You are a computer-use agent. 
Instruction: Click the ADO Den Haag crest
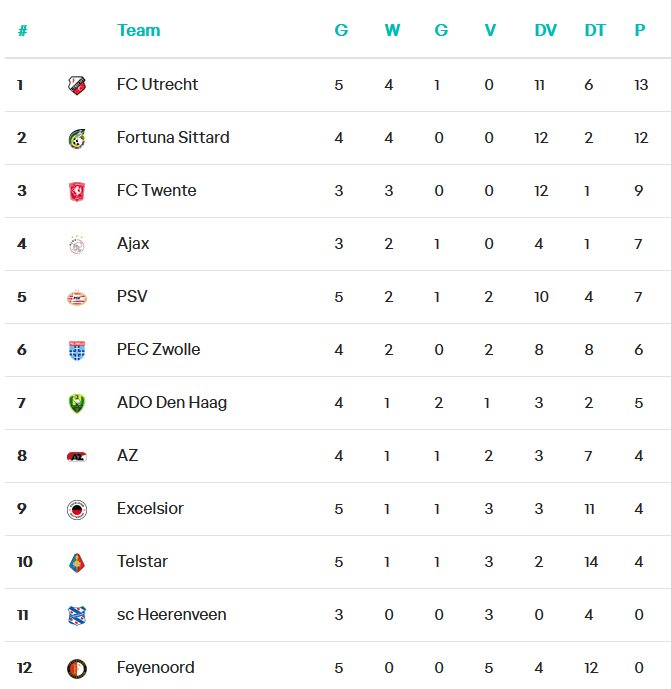point(77,403)
